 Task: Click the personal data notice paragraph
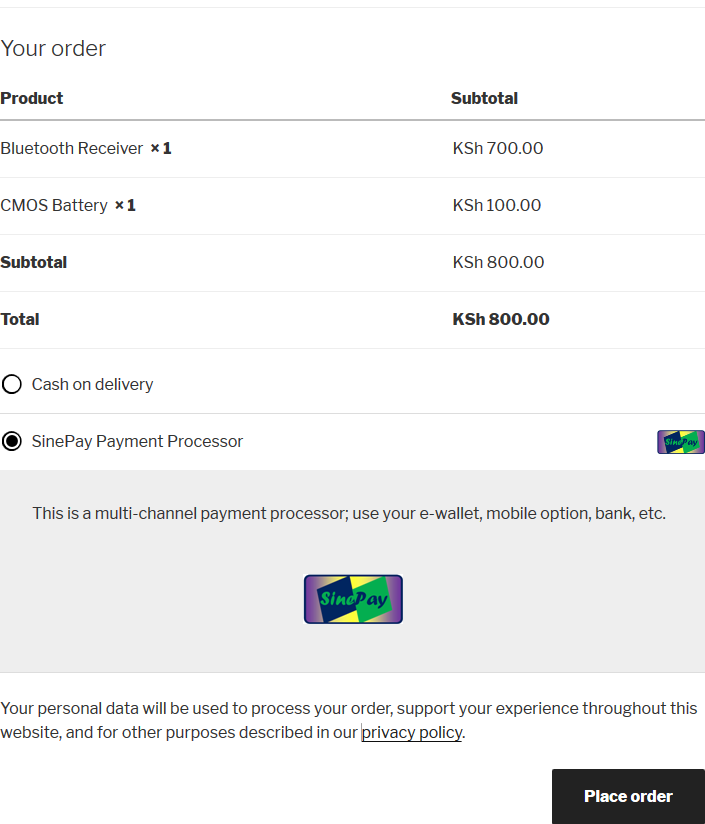(x=349, y=720)
